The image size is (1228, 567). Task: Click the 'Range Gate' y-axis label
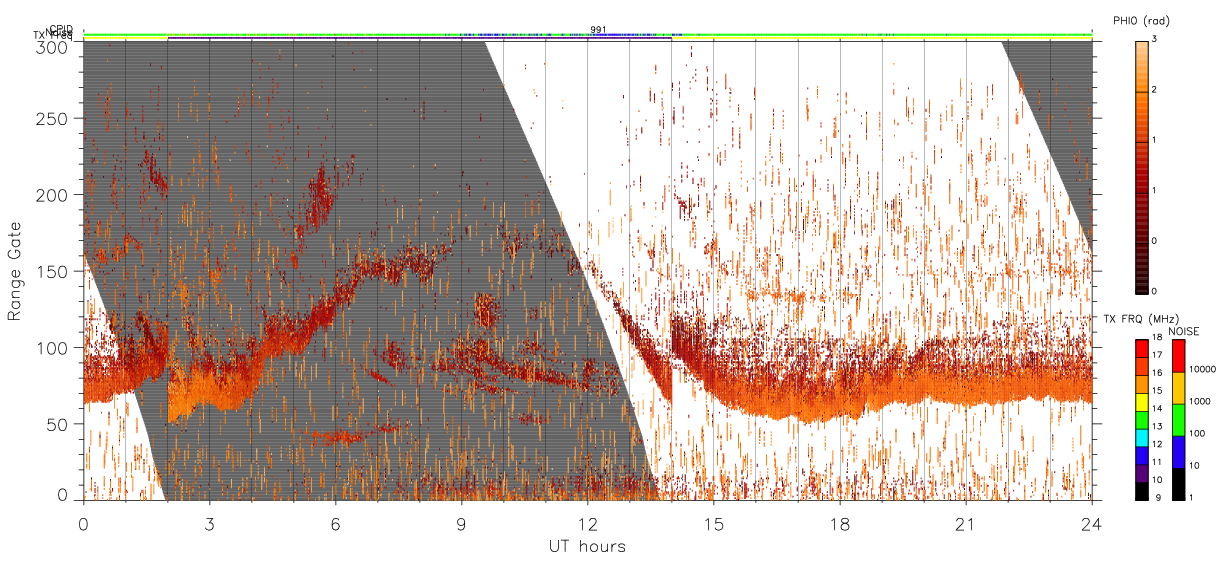point(15,271)
